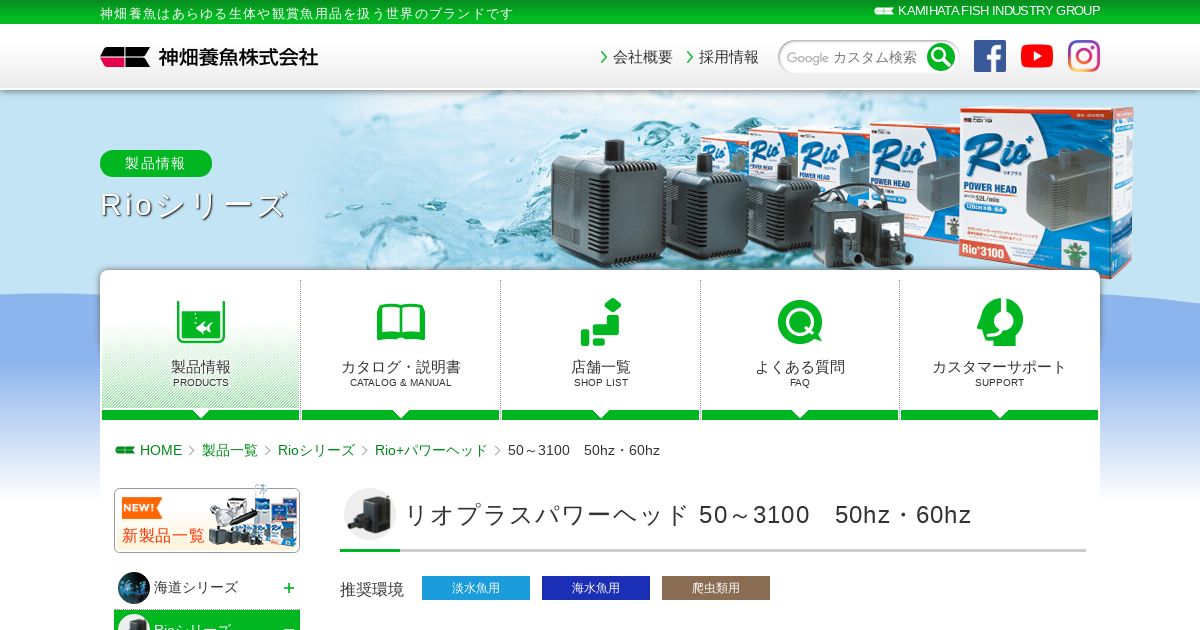Open the カタログ・説明書 tab
1200x630 pixels.
point(401,348)
